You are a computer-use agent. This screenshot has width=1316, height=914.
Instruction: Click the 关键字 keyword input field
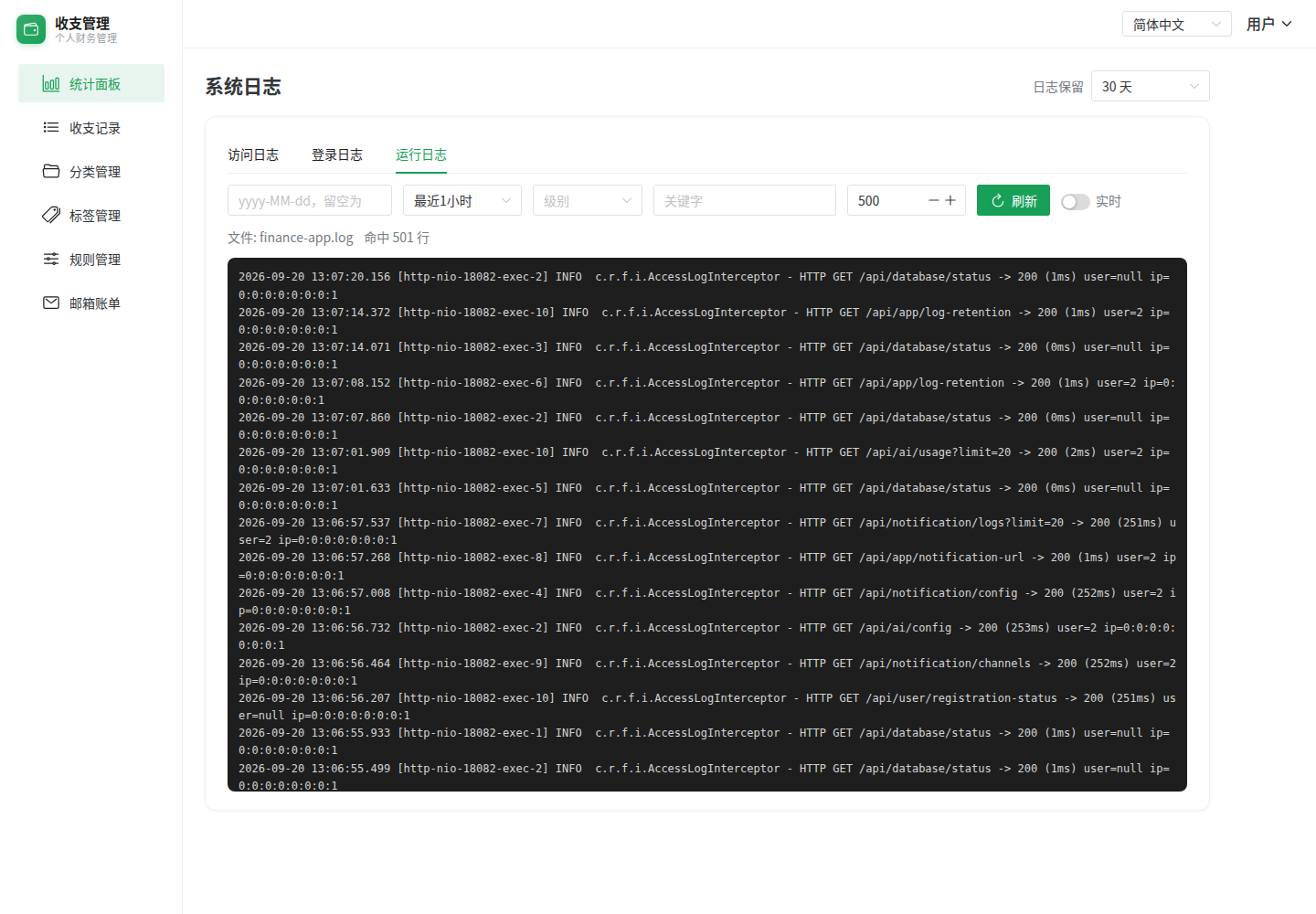(x=745, y=200)
